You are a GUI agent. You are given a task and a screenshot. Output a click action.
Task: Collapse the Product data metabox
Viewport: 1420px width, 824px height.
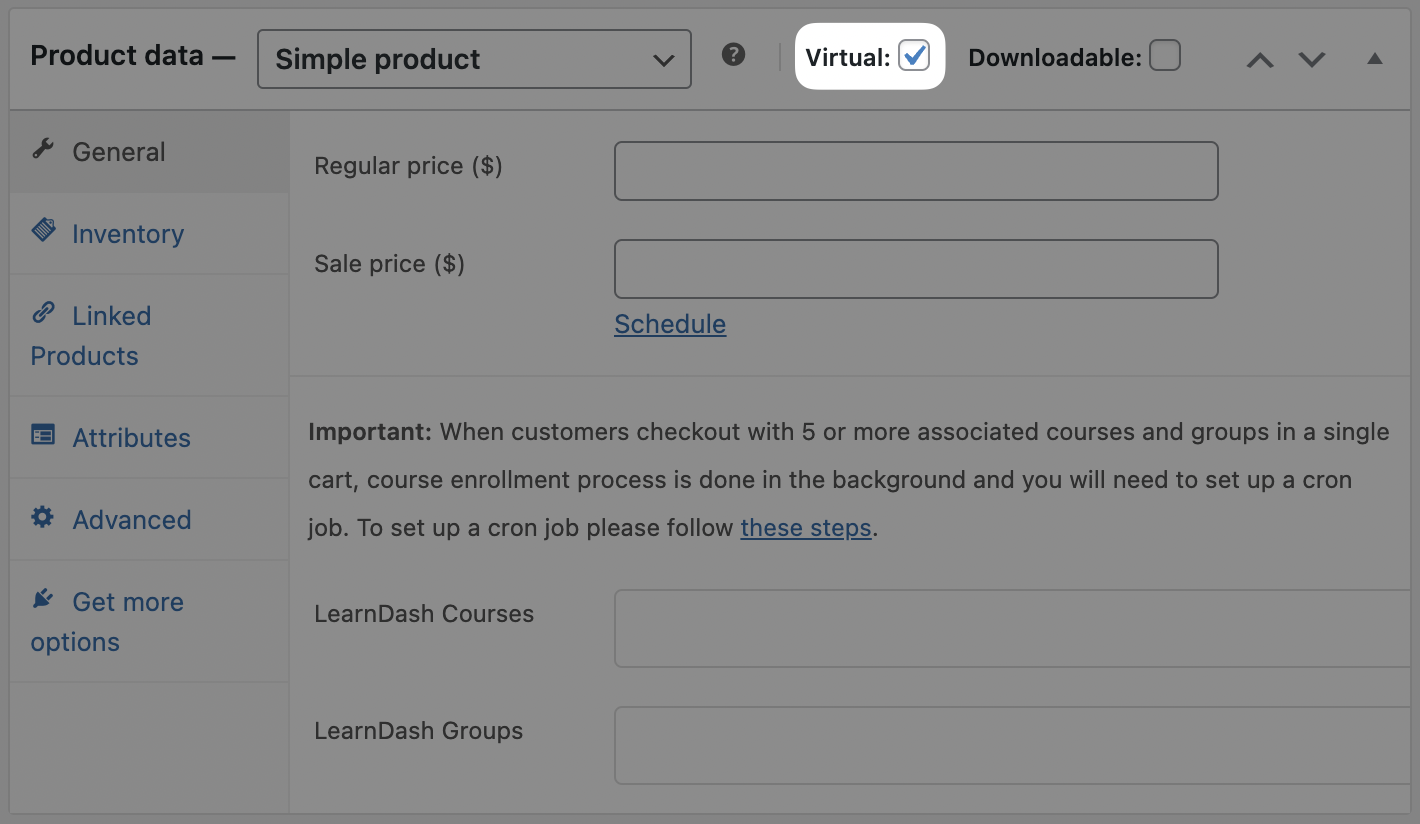click(x=1375, y=59)
